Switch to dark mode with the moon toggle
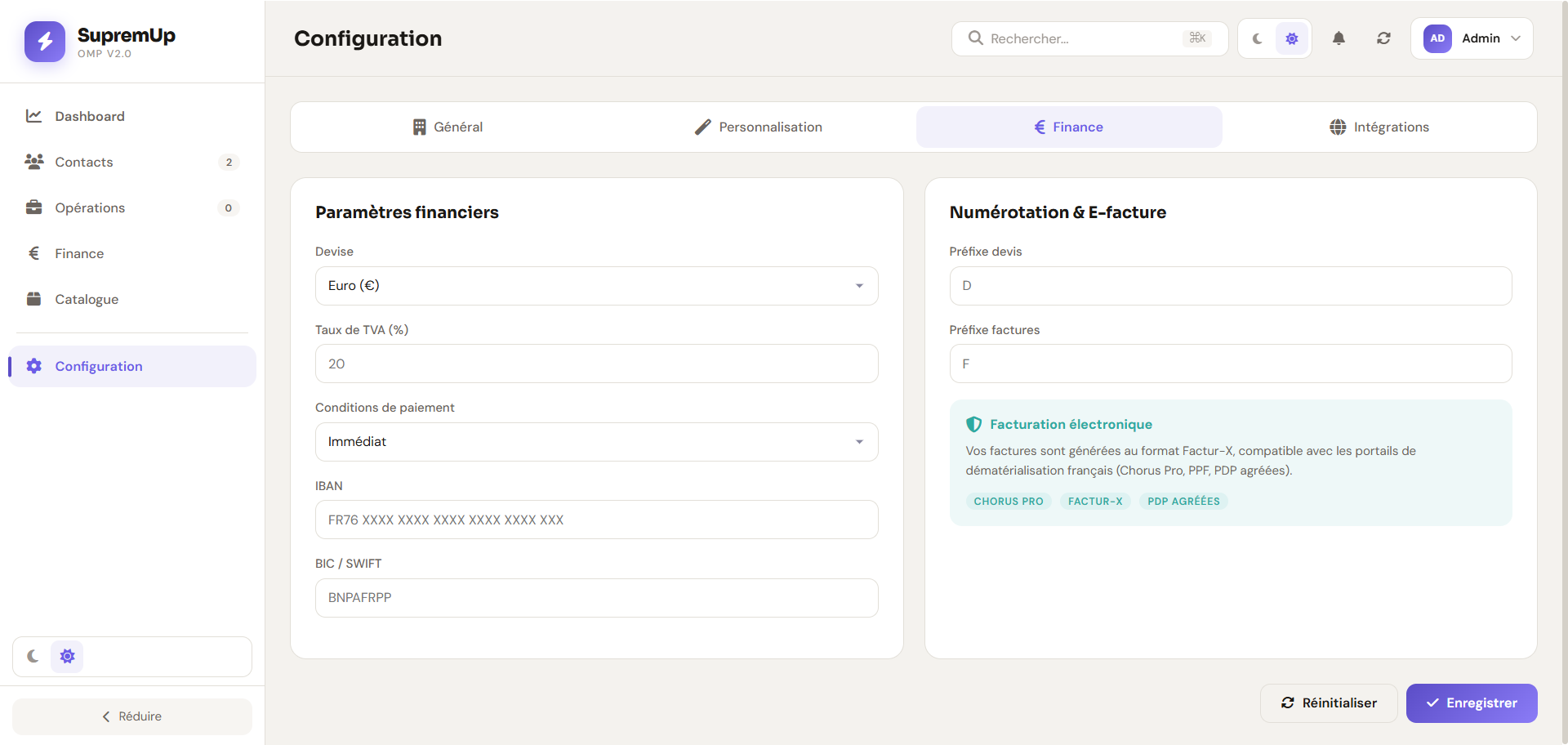The width and height of the screenshot is (1568, 745). pyautogui.click(x=1256, y=38)
